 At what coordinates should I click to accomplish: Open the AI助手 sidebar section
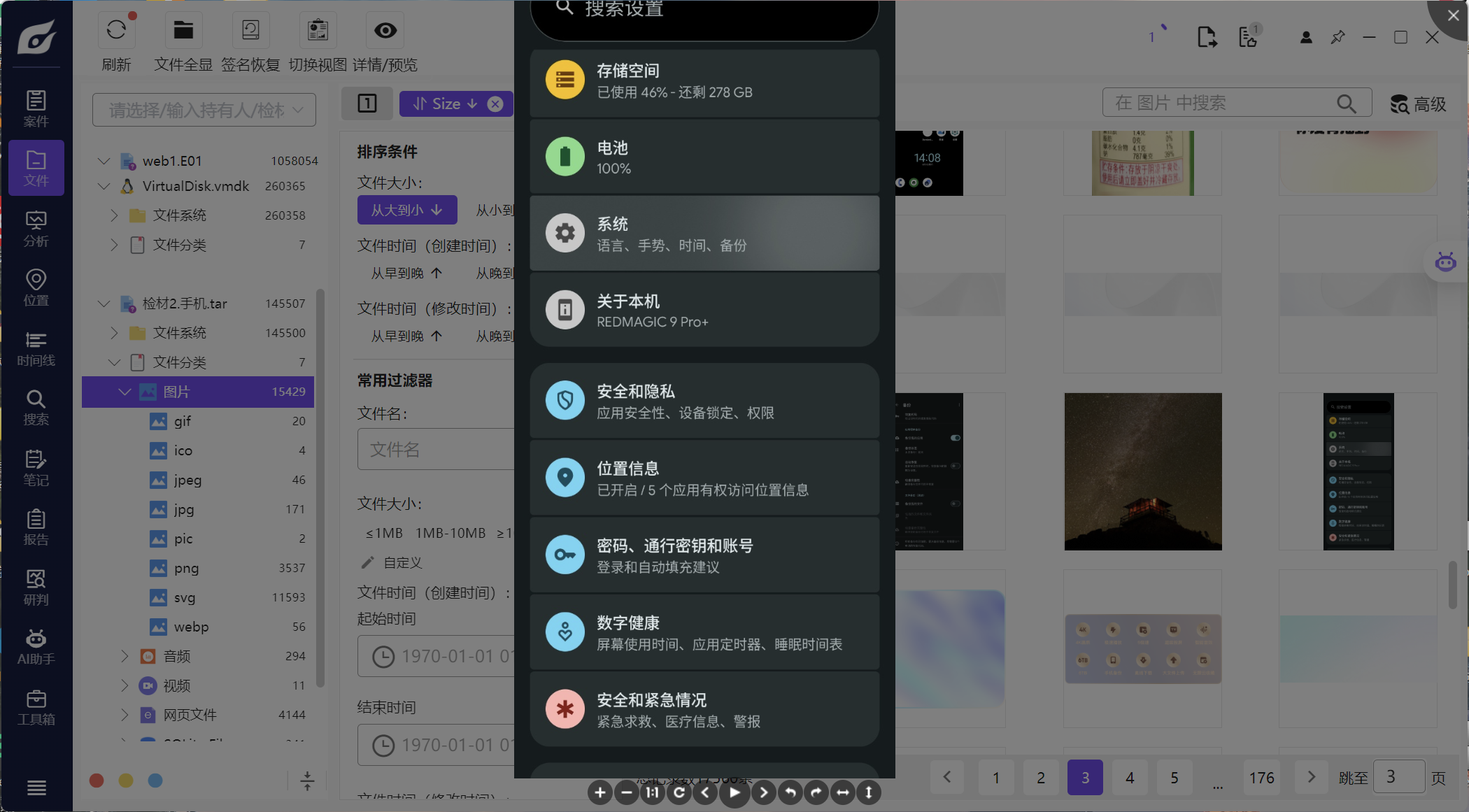tap(36, 646)
